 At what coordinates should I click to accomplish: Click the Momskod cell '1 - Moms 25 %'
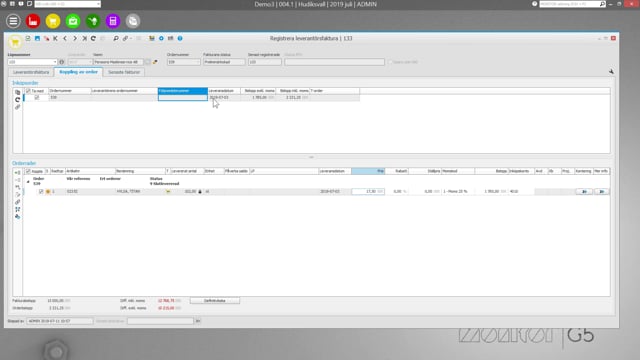tap(458, 191)
